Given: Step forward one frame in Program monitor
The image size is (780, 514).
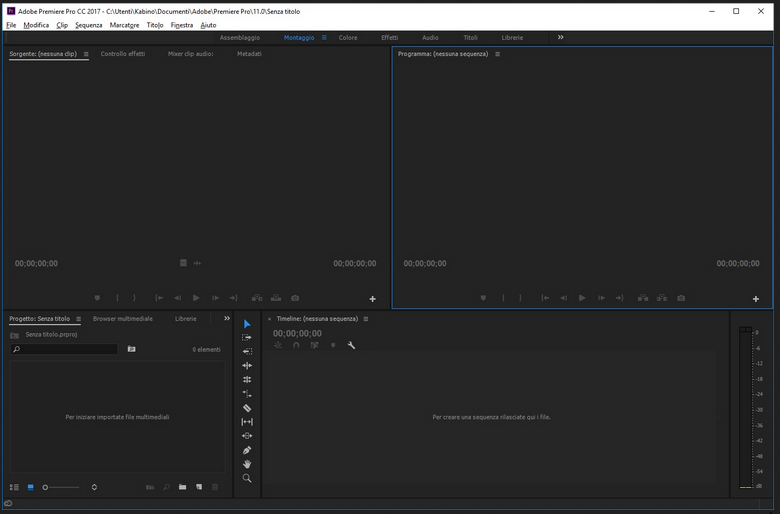Looking at the screenshot, I should coord(601,298).
